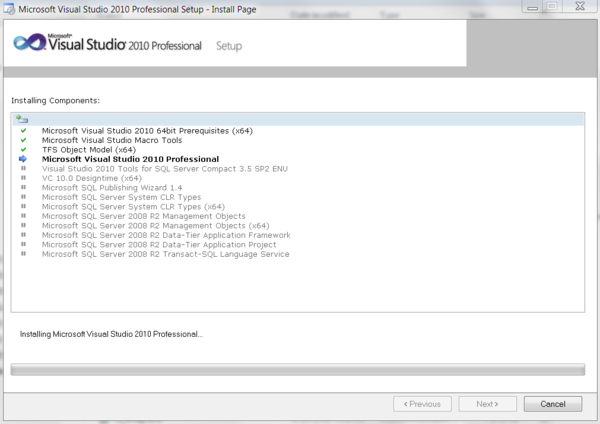The width and height of the screenshot is (600, 424).
Task: Click pending icon beside SQL Server Compact Tools
Action: click(23, 168)
